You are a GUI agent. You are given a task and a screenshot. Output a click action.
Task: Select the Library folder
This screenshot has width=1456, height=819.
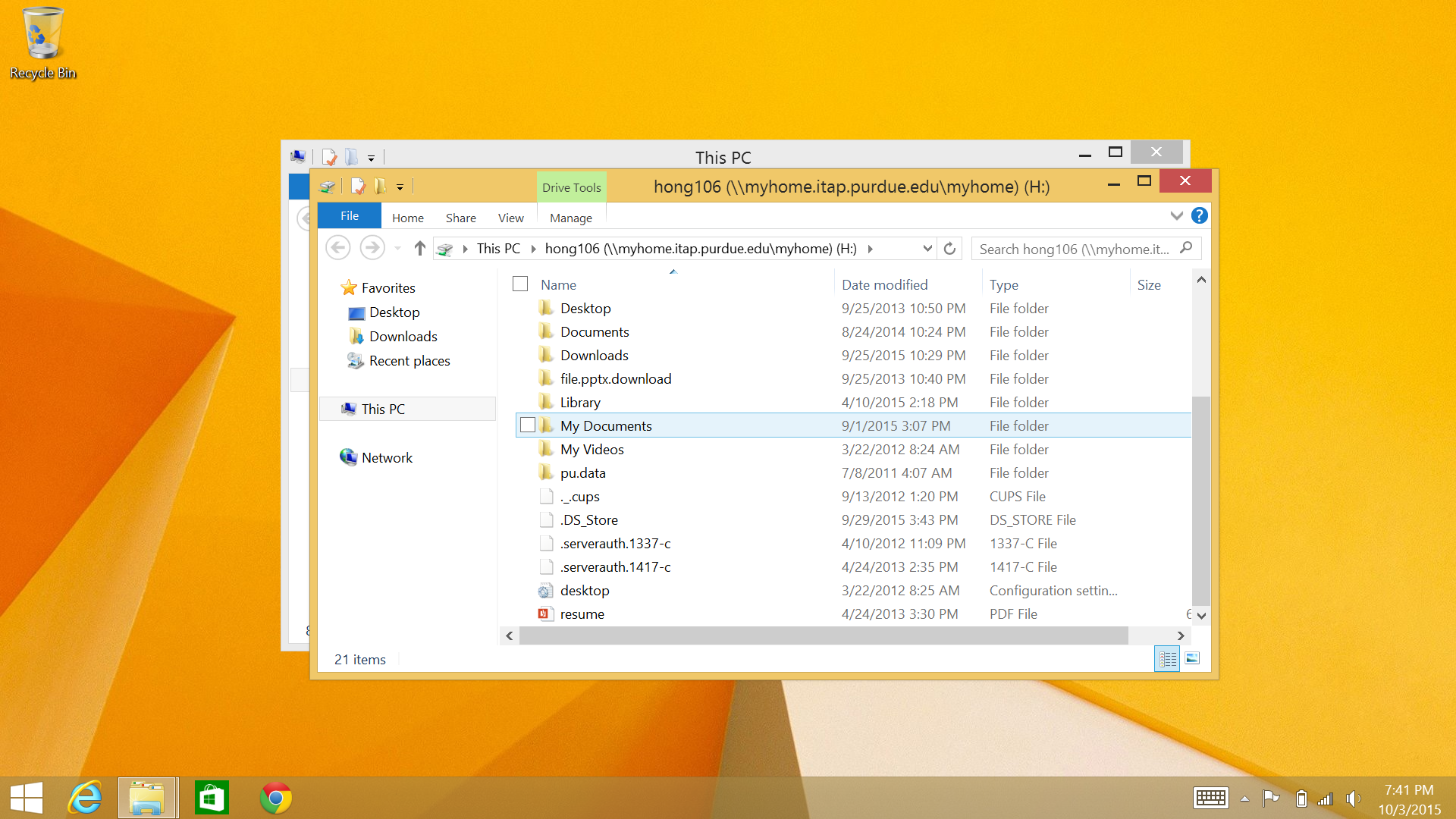point(580,403)
